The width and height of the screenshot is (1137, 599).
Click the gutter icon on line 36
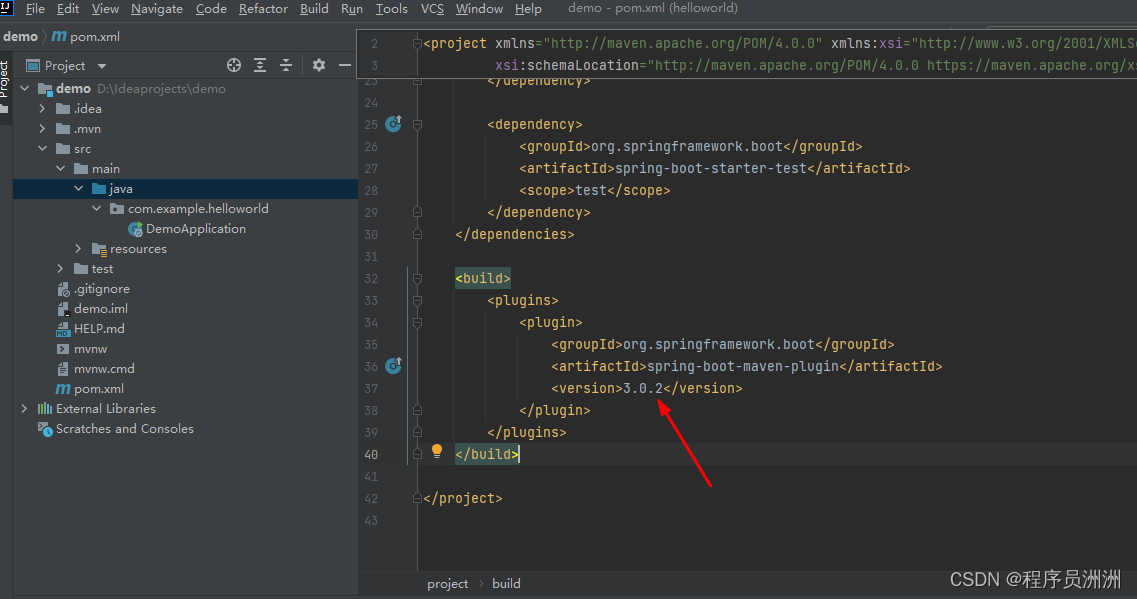[x=393, y=366]
